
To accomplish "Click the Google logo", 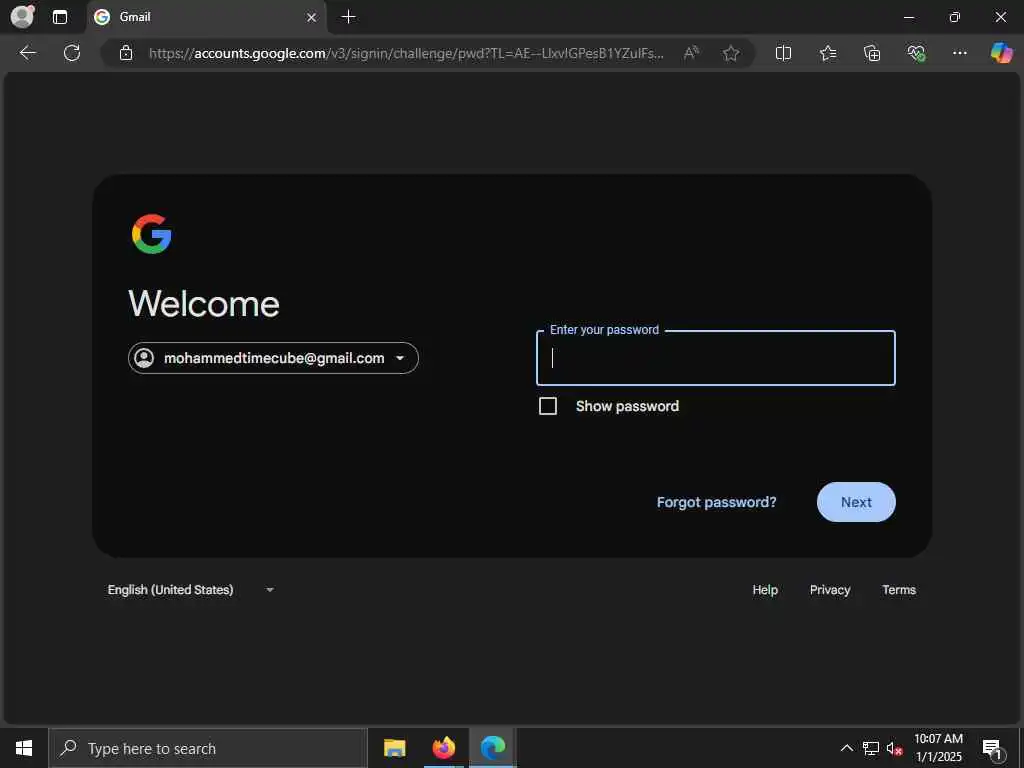I will click(x=152, y=234).
